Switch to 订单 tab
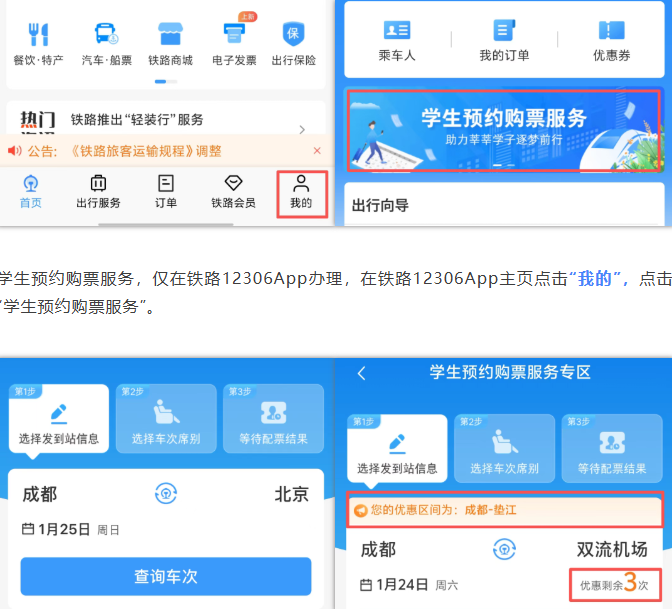Viewport: 672px width, 609px height. 166,190
